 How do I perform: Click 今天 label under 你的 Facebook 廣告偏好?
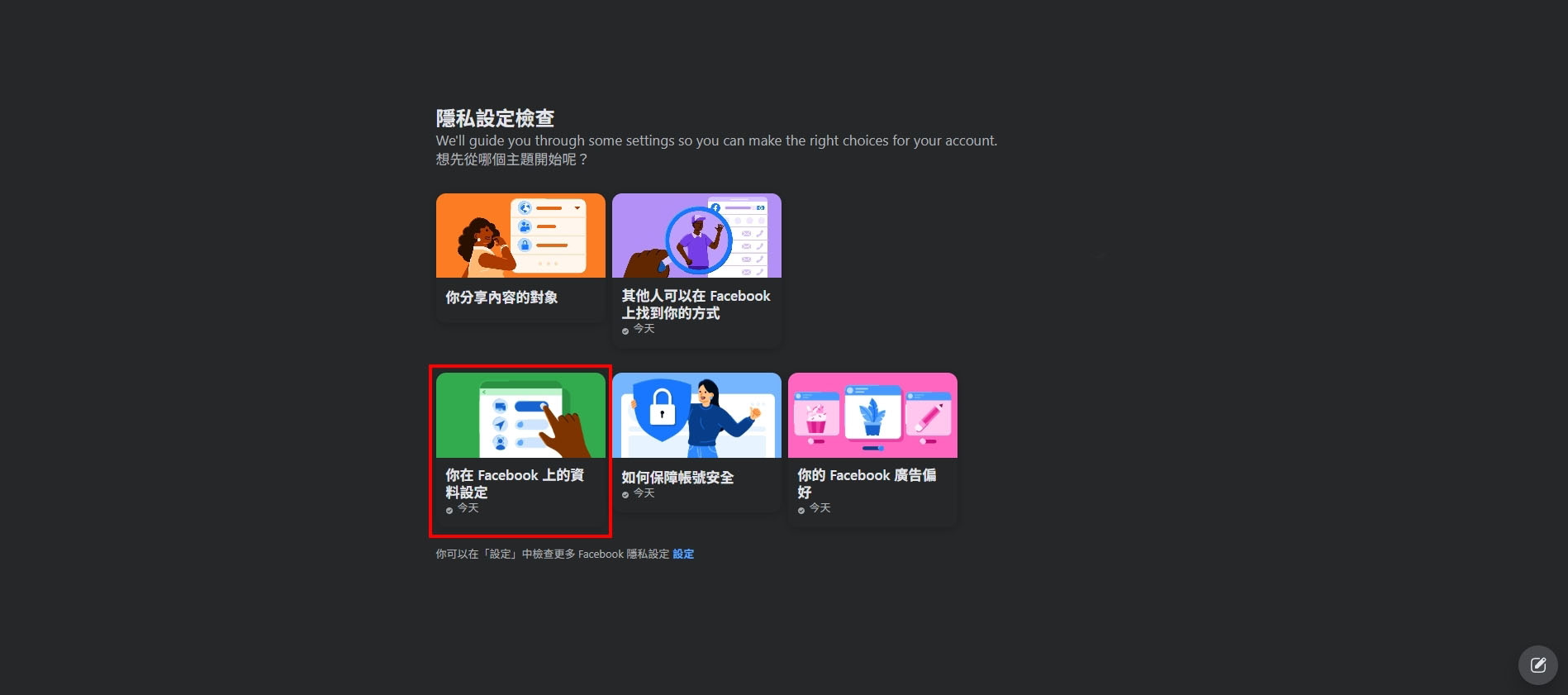pos(820,508)
